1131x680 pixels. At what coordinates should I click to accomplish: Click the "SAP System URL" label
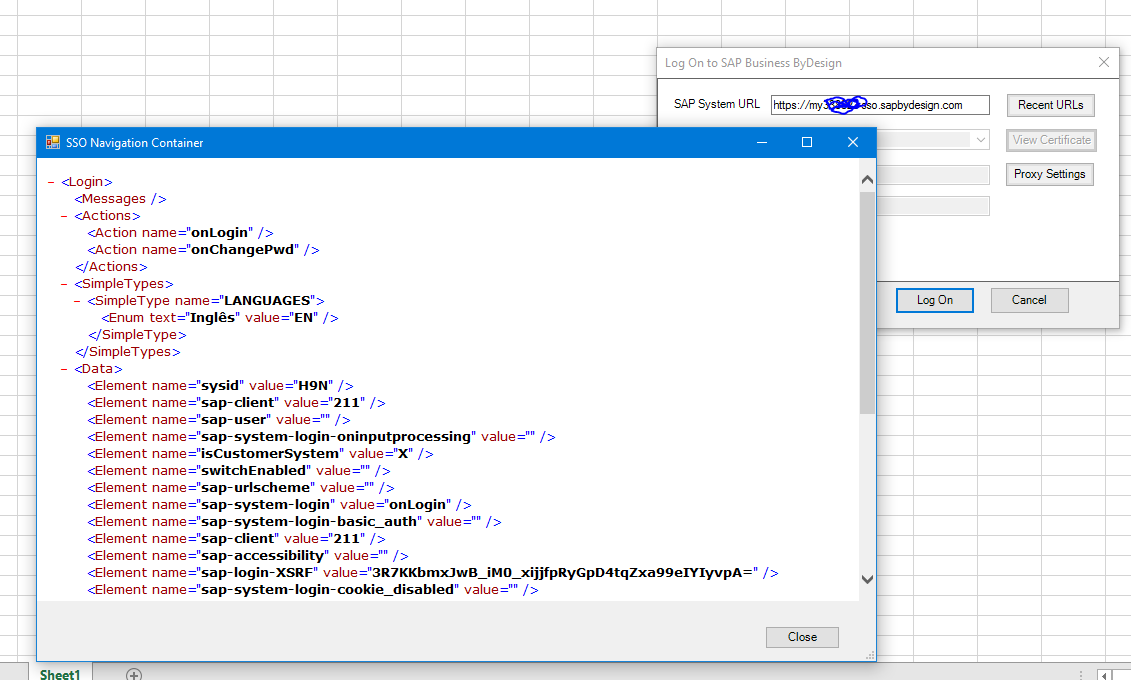click(717, 104)
